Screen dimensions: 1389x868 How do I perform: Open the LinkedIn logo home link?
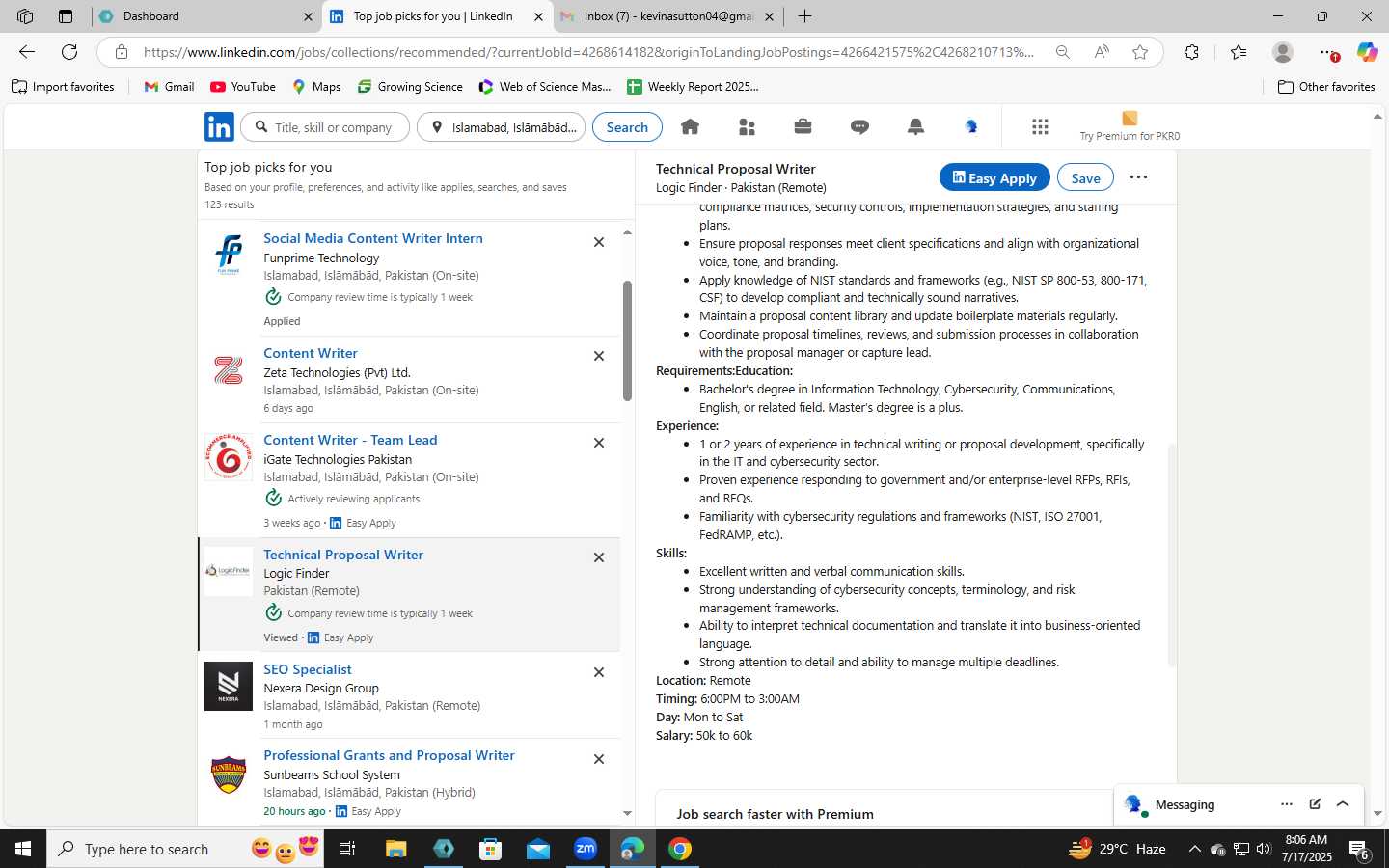(219, 127)
